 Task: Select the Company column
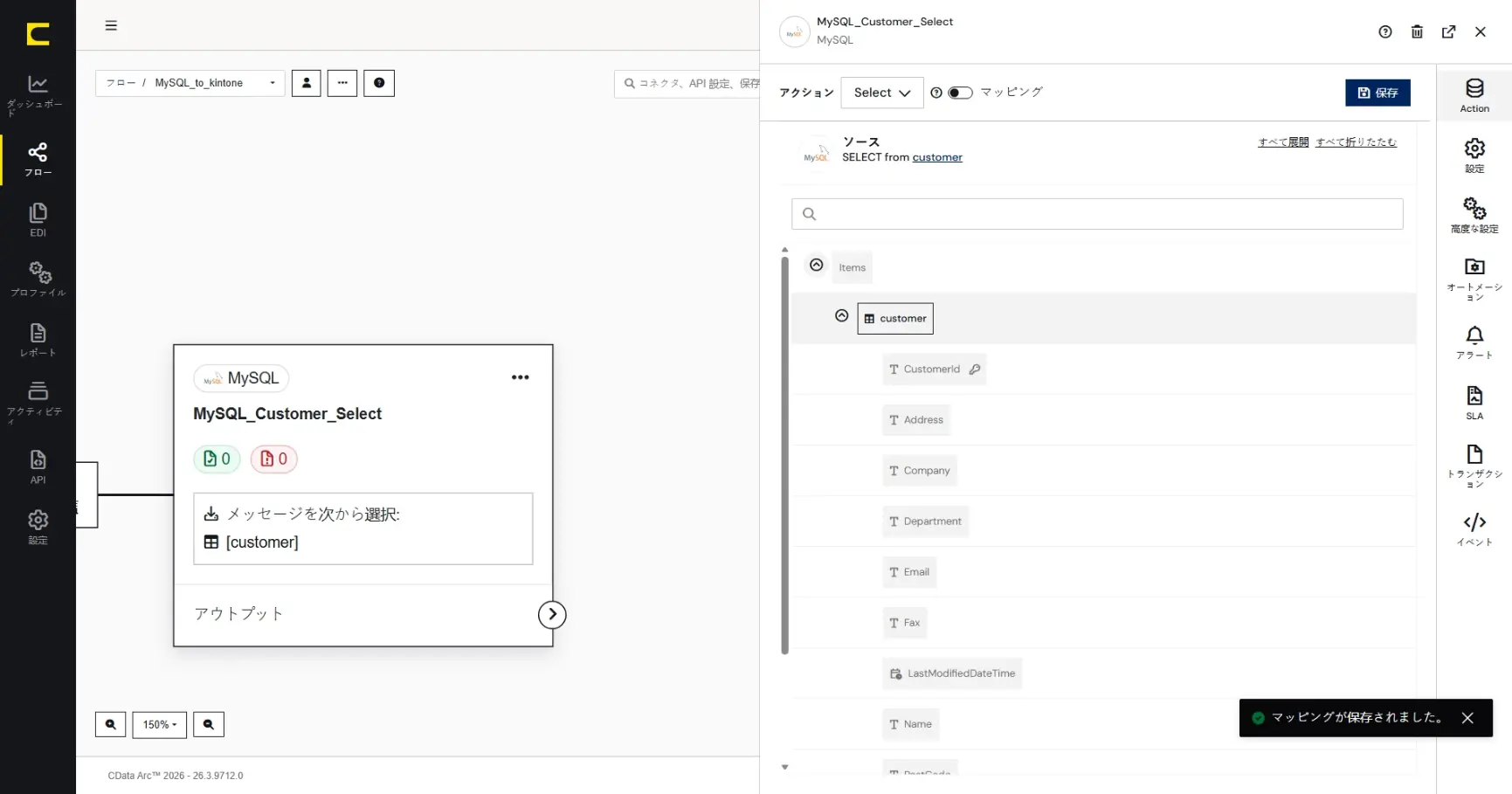pyautogui.click(x=919, y=471)
